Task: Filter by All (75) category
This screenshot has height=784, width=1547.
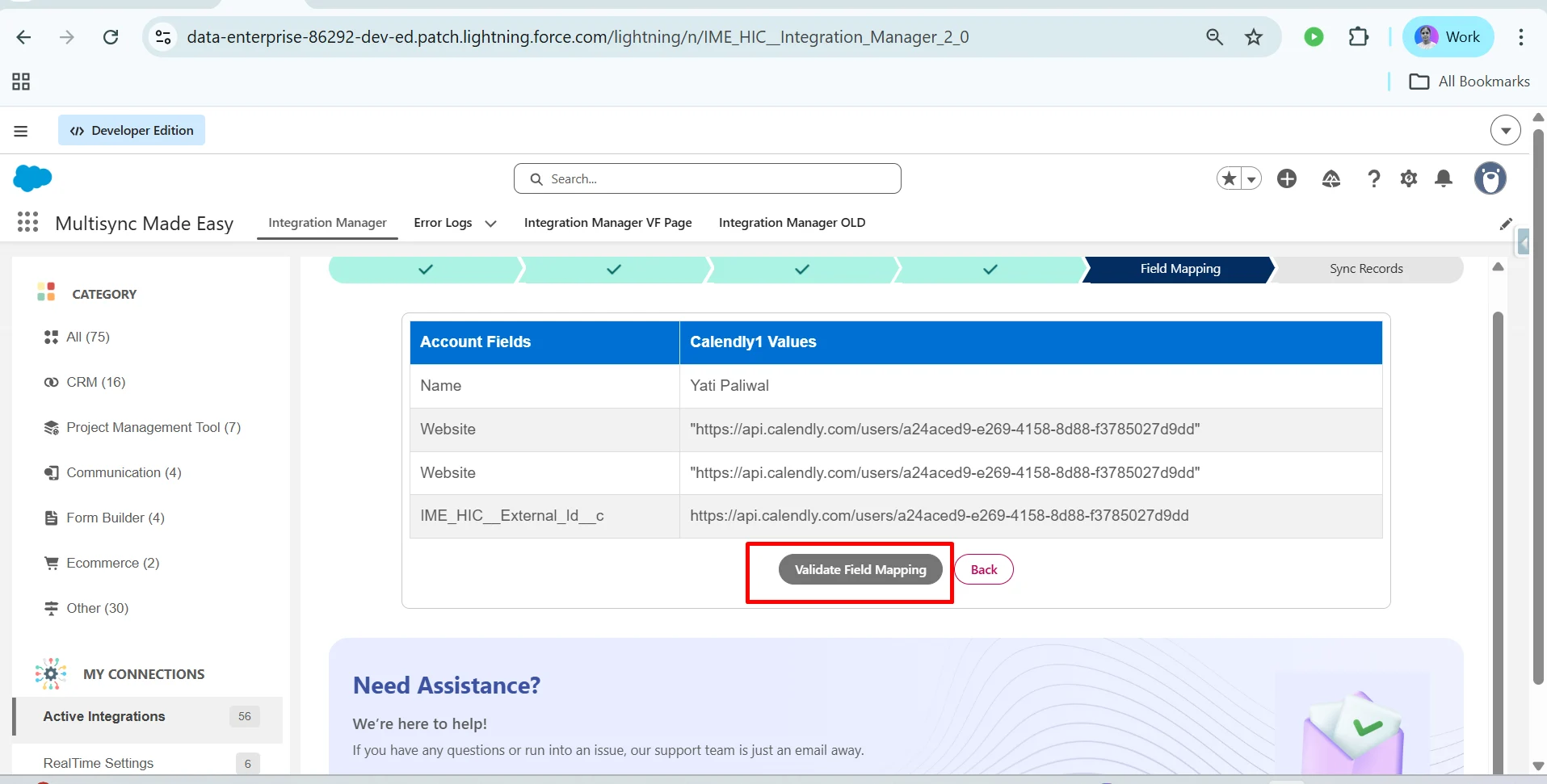Action: tap(87, 337)
